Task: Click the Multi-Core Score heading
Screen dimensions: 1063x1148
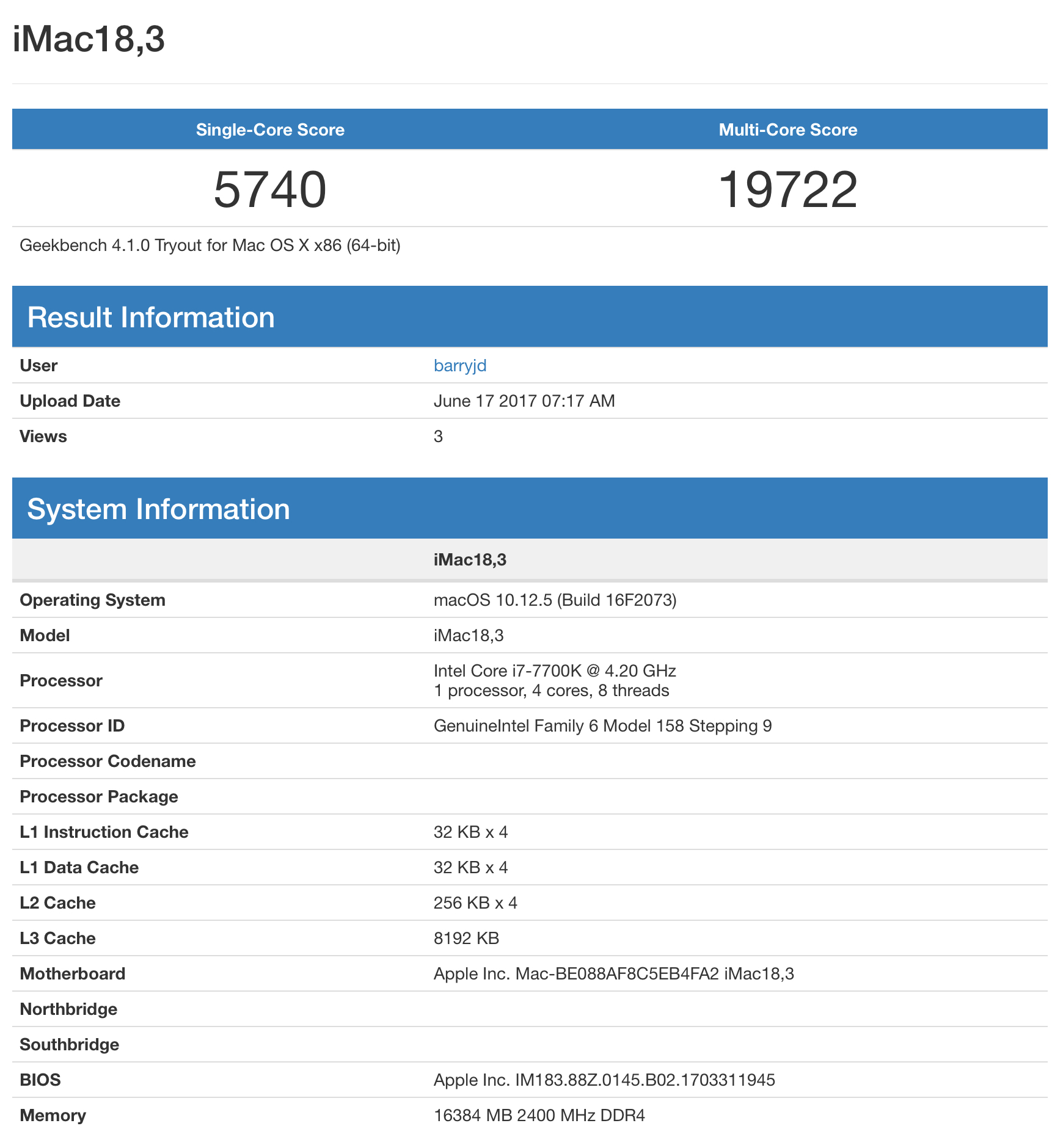Action: tap(788, 129)
